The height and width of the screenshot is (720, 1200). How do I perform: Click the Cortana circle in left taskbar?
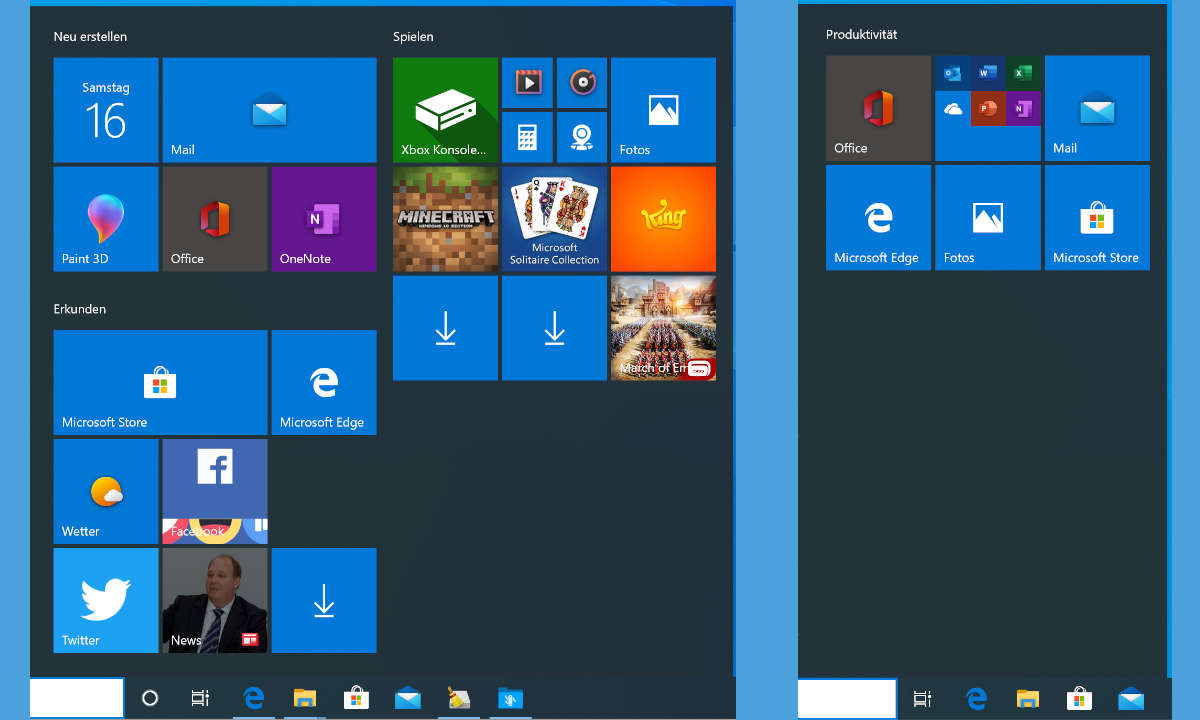tap(150, 698)
